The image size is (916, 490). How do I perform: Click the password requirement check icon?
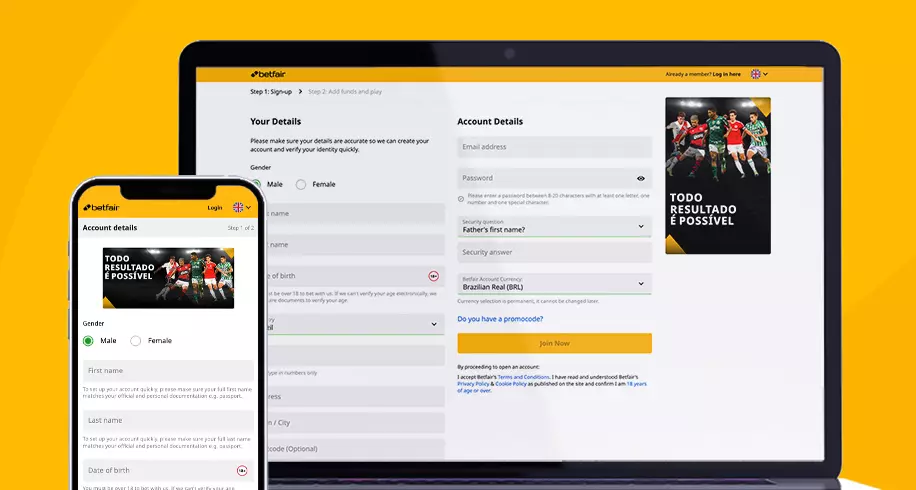(461, 199)
